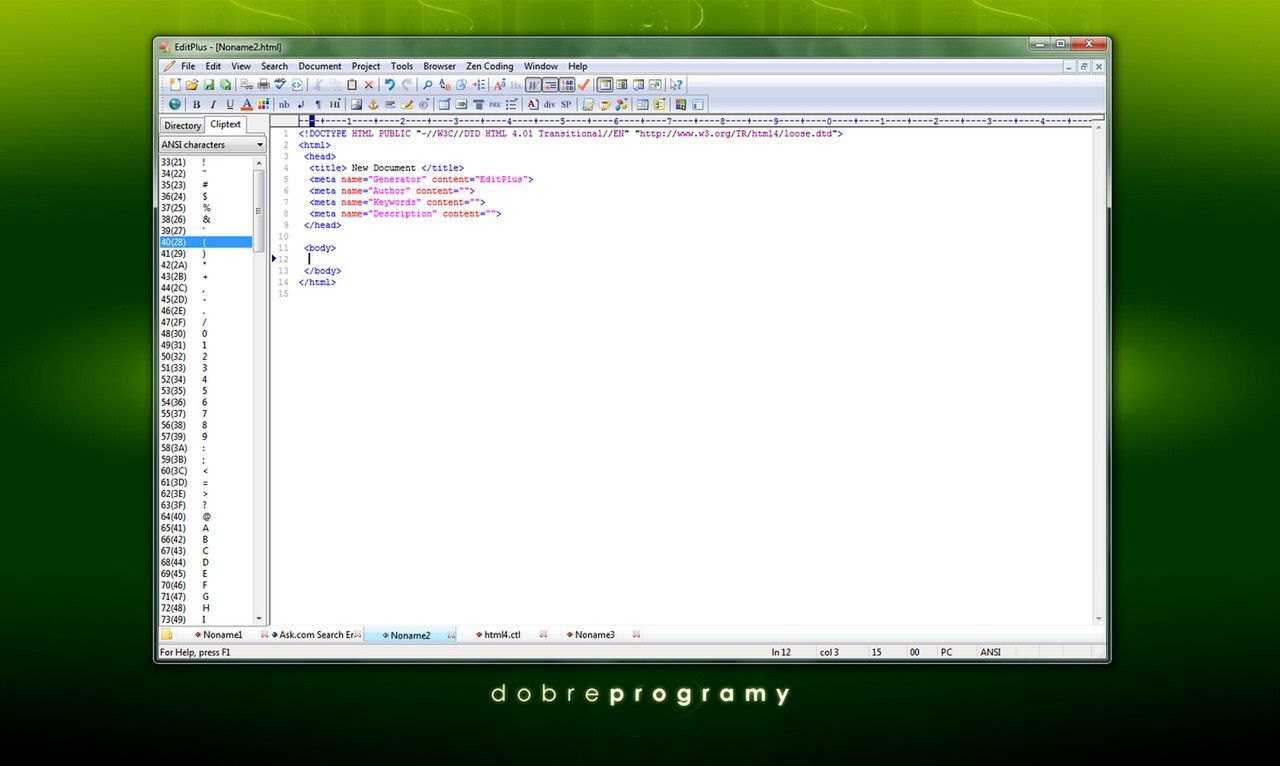1280x766 pixels.
Task: Click the Redo arrow icon
Action: click(x=407, y=85)
